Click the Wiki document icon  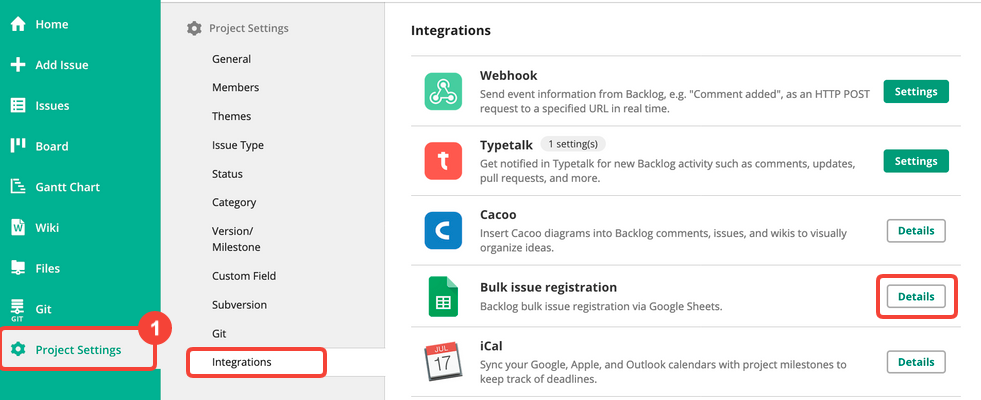[x=18, y=227]
